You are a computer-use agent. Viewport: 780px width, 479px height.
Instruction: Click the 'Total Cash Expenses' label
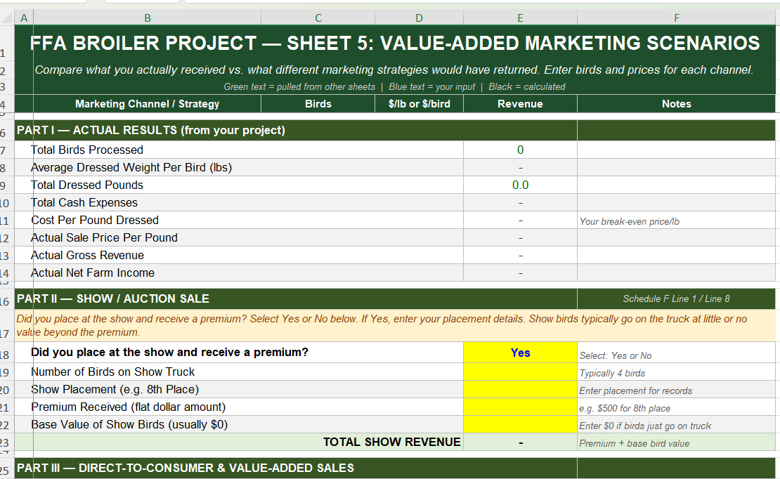tap(84, 202)
